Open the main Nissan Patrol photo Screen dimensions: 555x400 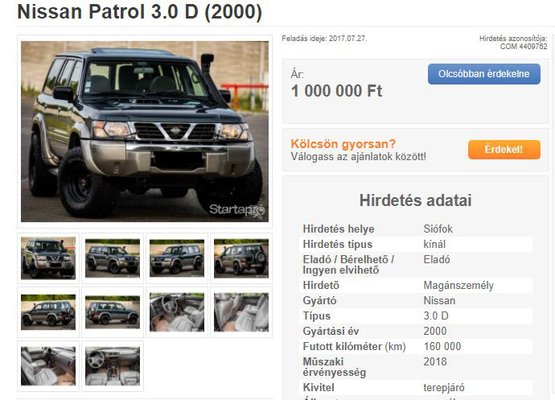coord(145,131)
